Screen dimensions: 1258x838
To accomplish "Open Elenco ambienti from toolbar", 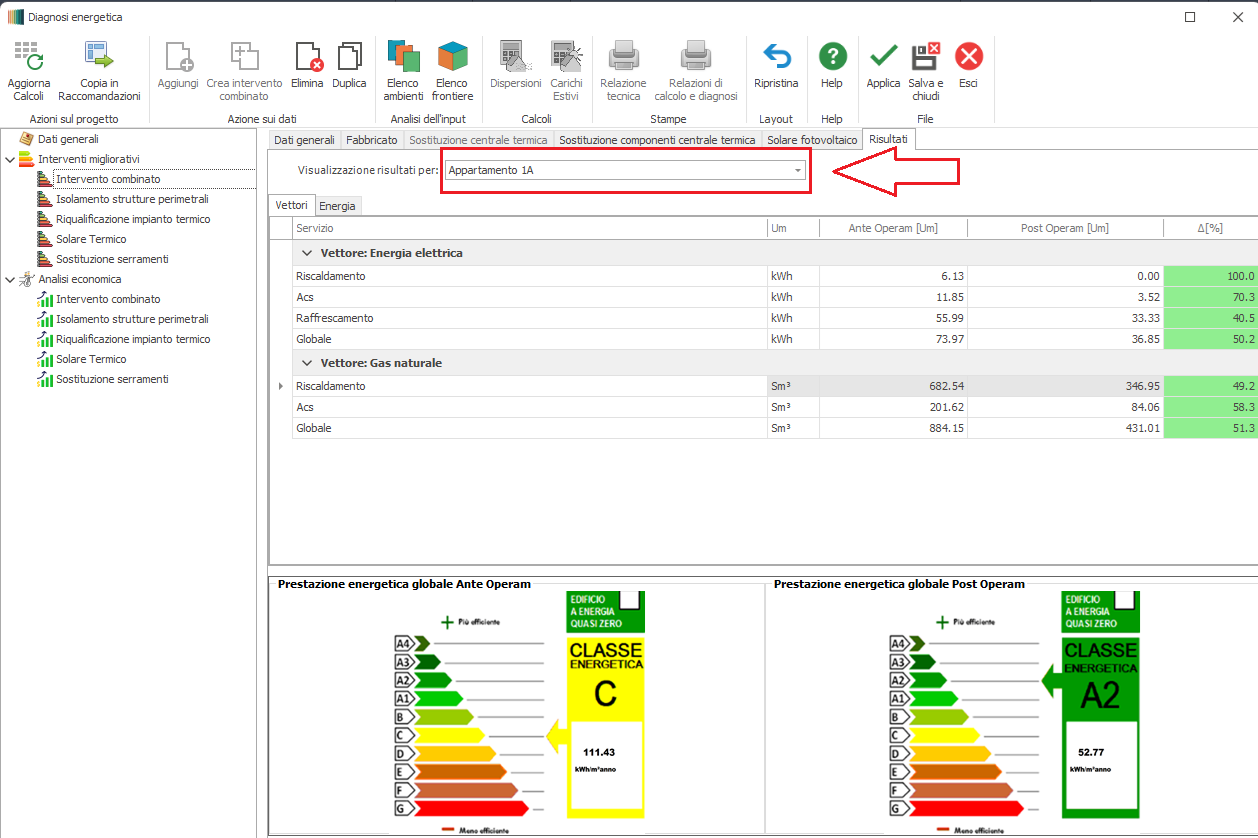I will point(404,57).
